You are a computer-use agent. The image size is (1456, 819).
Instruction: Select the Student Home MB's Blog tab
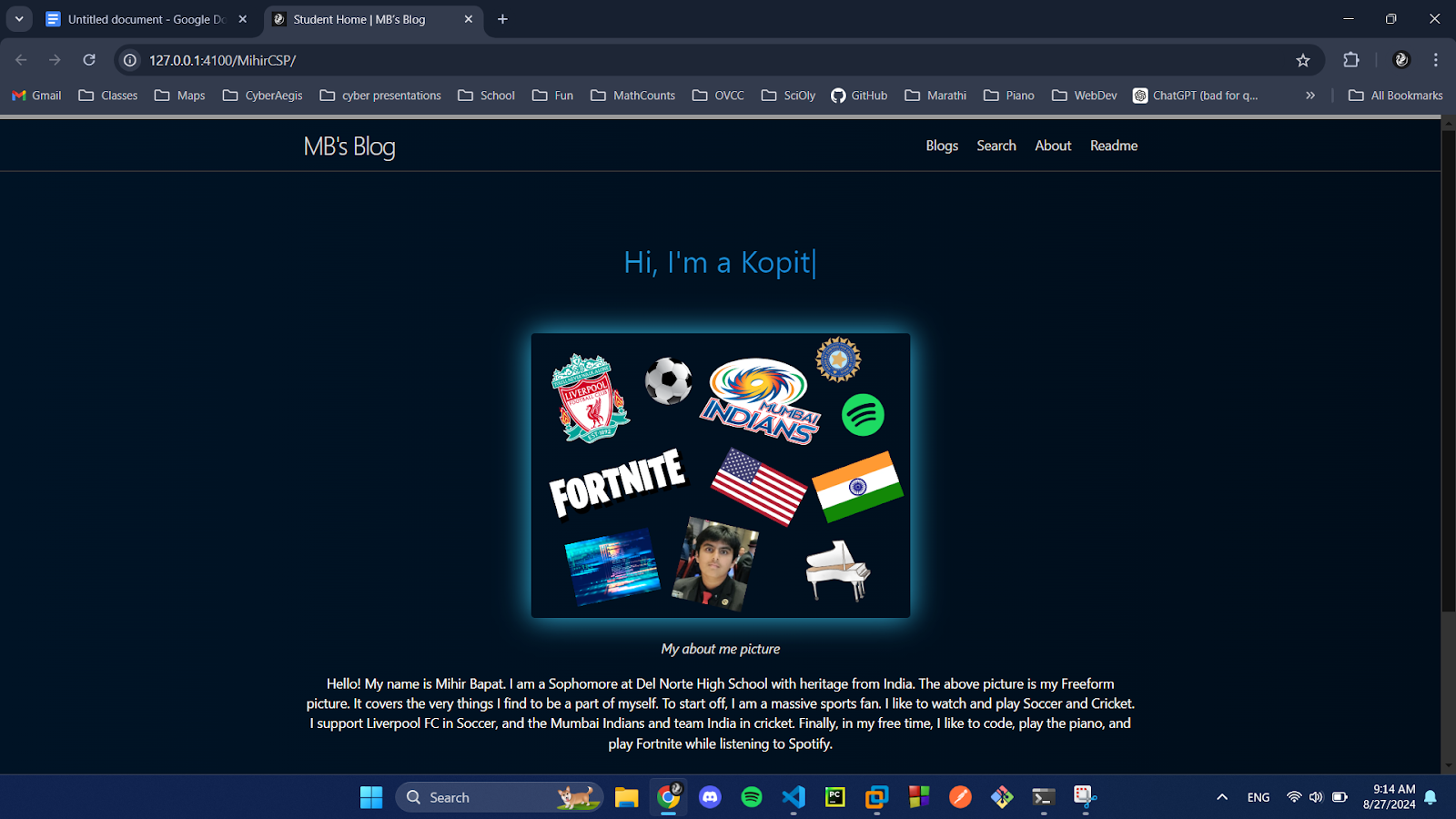(x=371, y=19)
